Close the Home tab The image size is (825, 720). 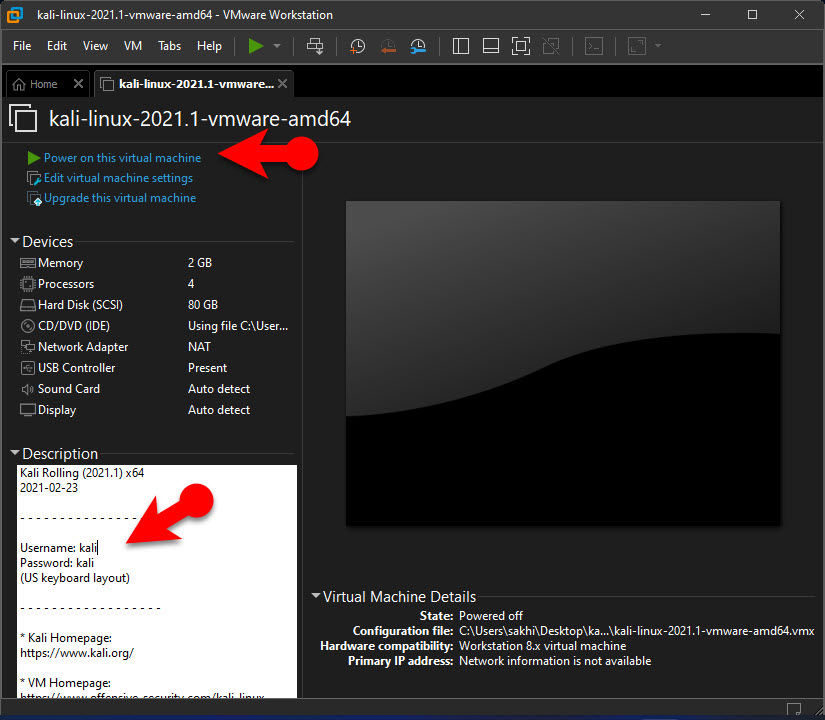click(x=78, y=84)
